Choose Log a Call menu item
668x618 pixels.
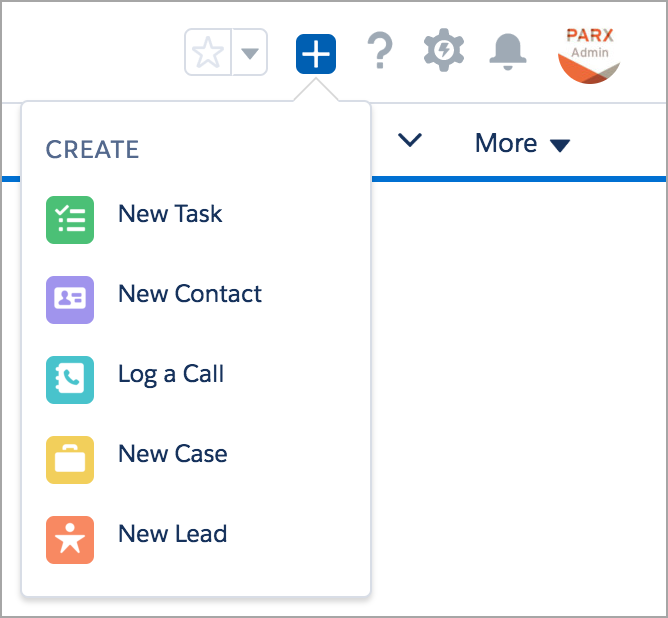click(171, 374)
